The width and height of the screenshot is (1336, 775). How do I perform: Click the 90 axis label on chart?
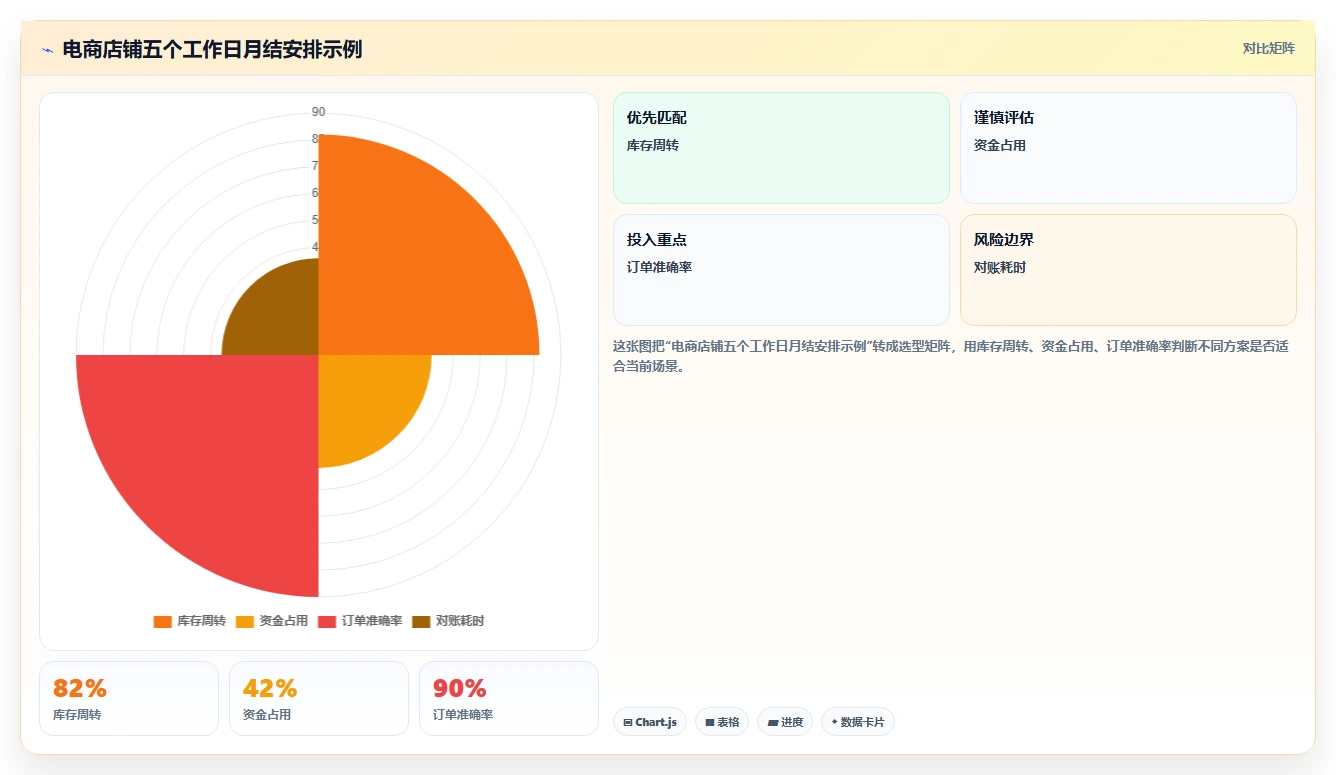click(x=318, y=112)
